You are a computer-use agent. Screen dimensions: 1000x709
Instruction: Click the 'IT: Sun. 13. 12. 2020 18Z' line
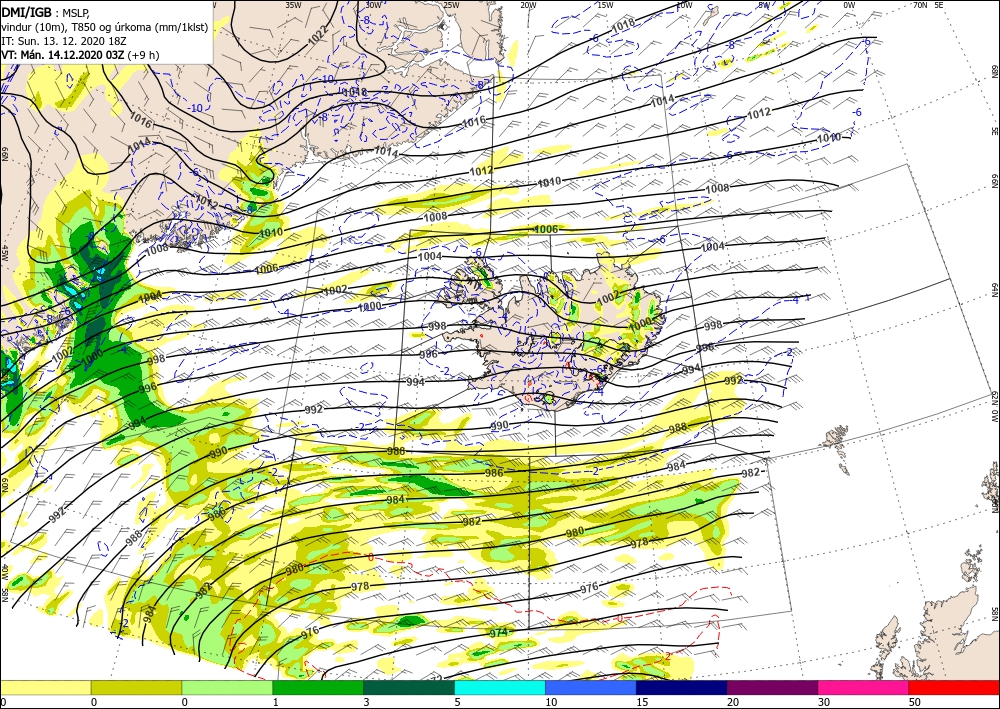coord(64,41)
